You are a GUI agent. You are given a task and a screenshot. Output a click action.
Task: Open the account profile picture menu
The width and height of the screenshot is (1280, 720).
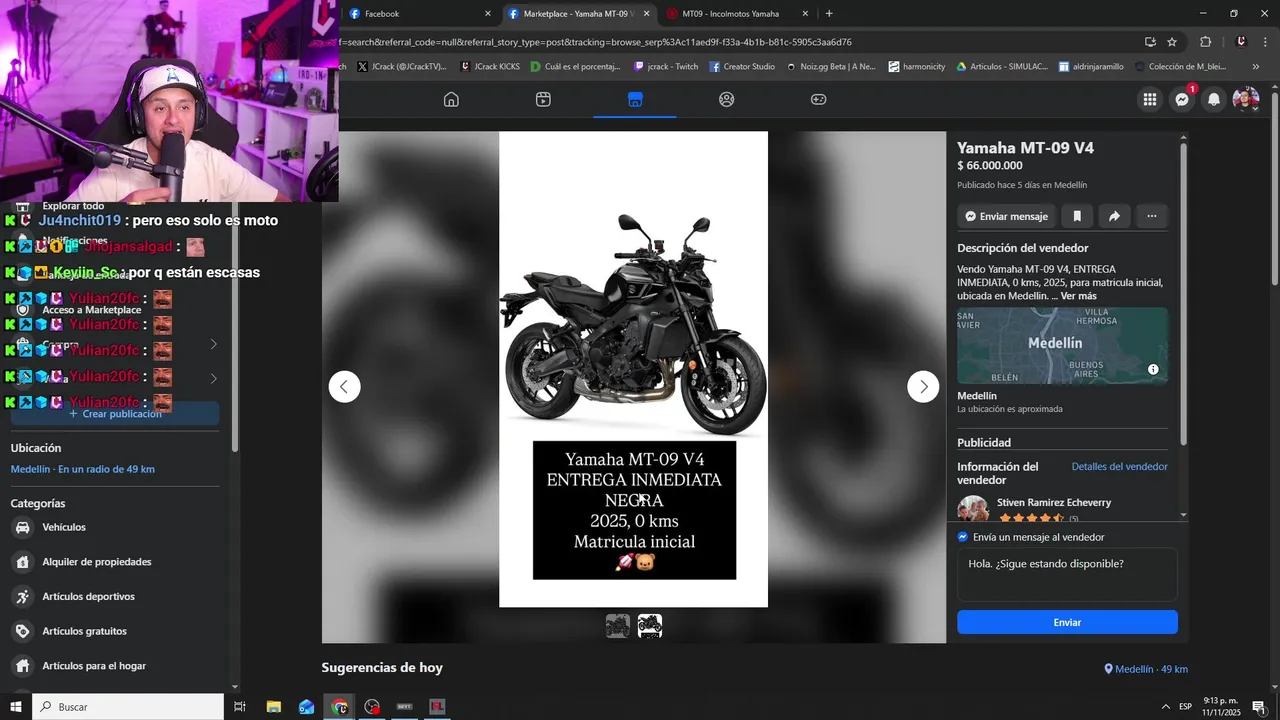1245,99
